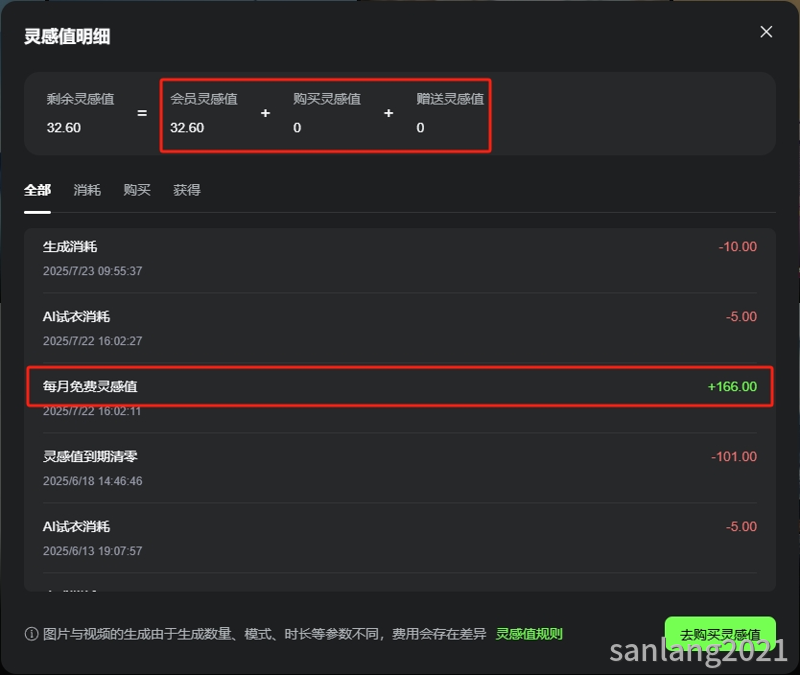Select the 灵感值到期清零 record
800x675 pixels.
90,457
